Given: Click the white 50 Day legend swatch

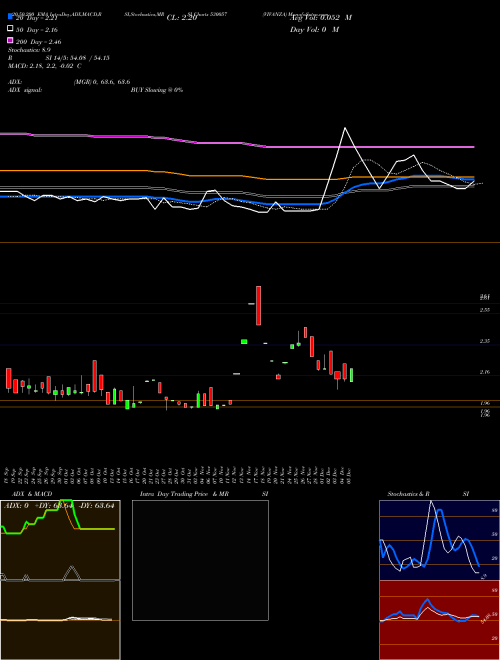Looking at the screenshot, I should (10, 29).
